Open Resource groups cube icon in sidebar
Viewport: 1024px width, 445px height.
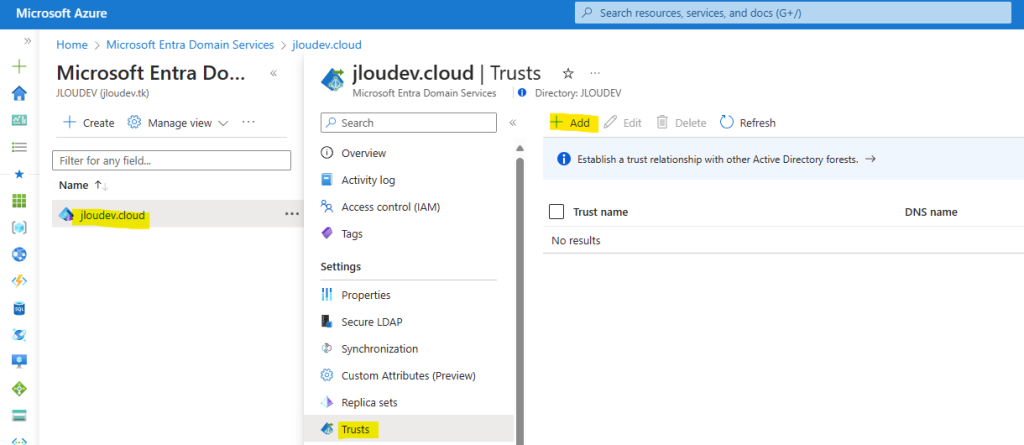(x=20, y=227)
